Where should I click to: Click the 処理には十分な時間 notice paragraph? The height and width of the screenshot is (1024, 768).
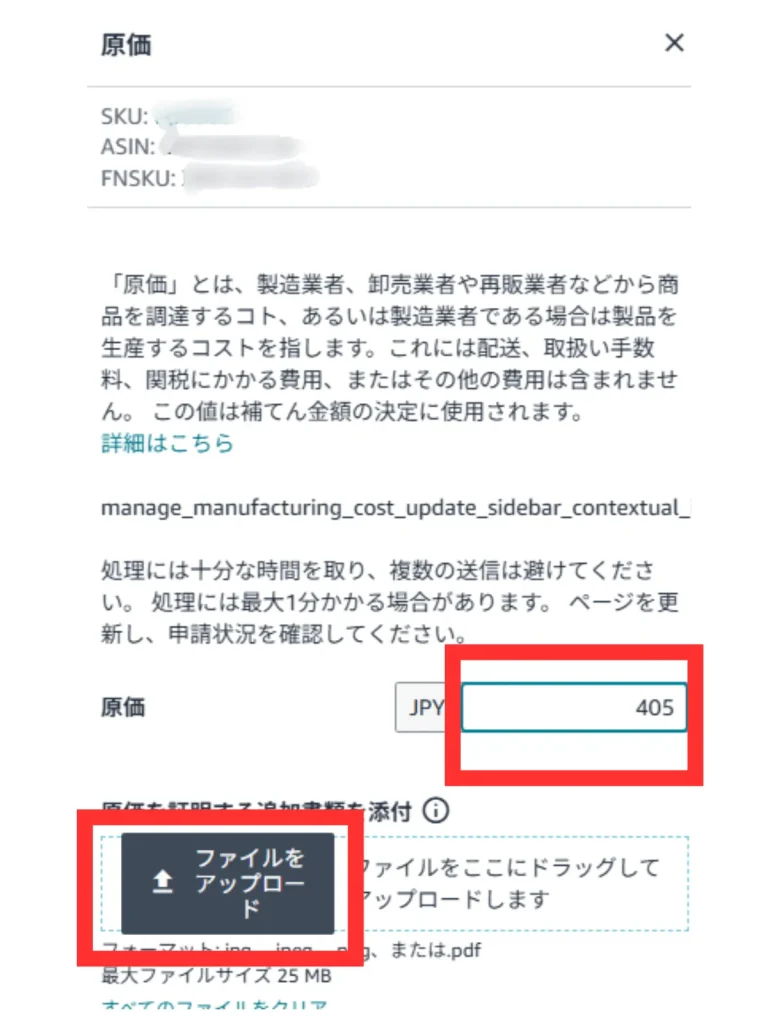(x=389, y=601)
